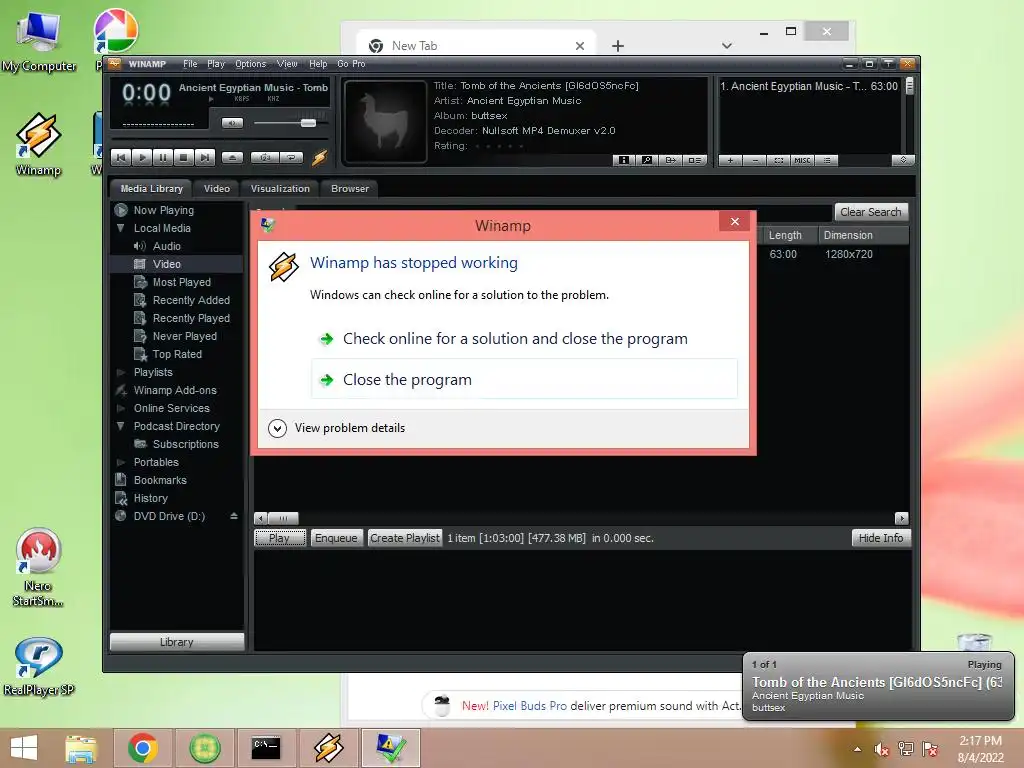Click the Go Pro menu item
Screen dimensions: 1024x768
click(x=351, y=64)
